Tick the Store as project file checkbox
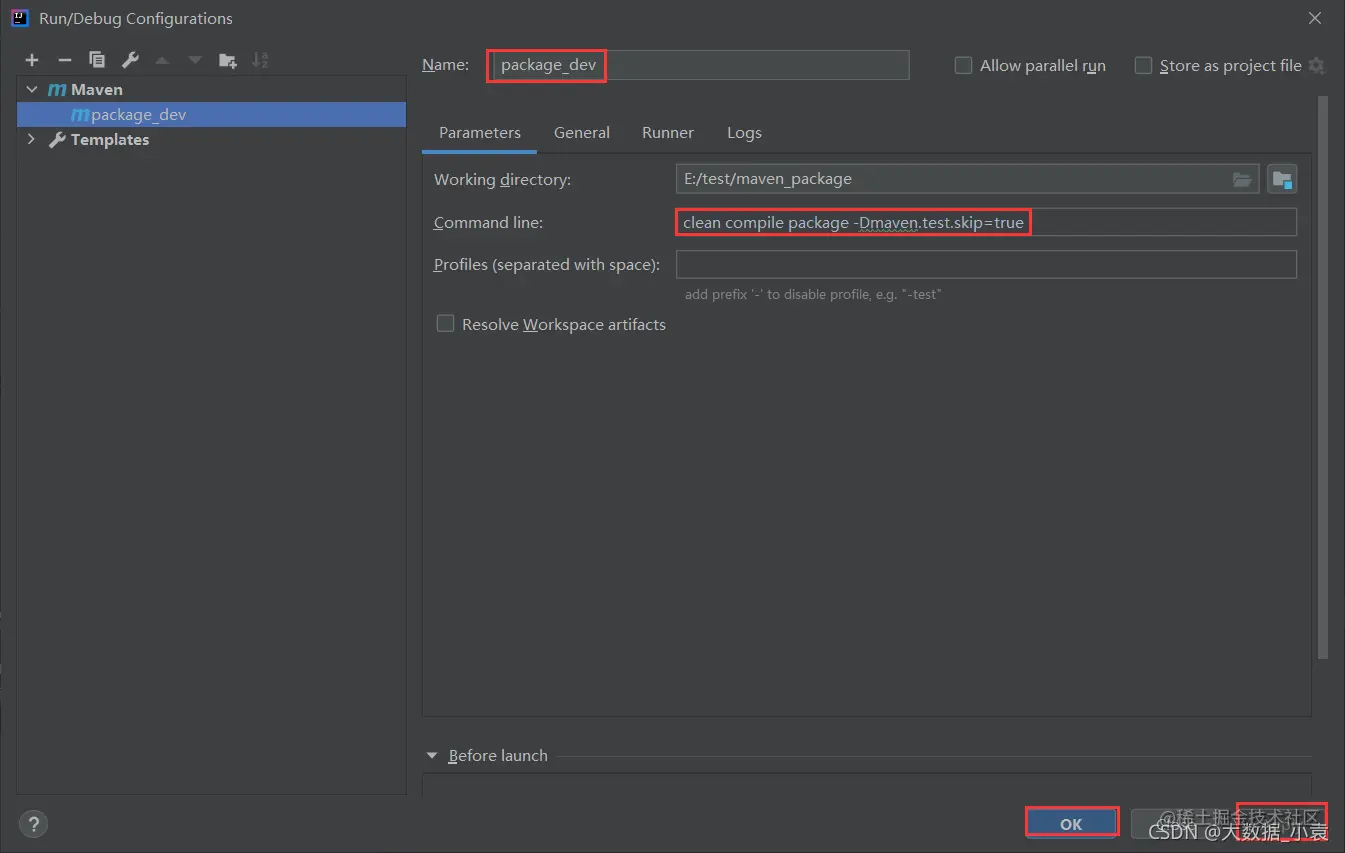1345x853 pixels. click(x=1143, y=66)
